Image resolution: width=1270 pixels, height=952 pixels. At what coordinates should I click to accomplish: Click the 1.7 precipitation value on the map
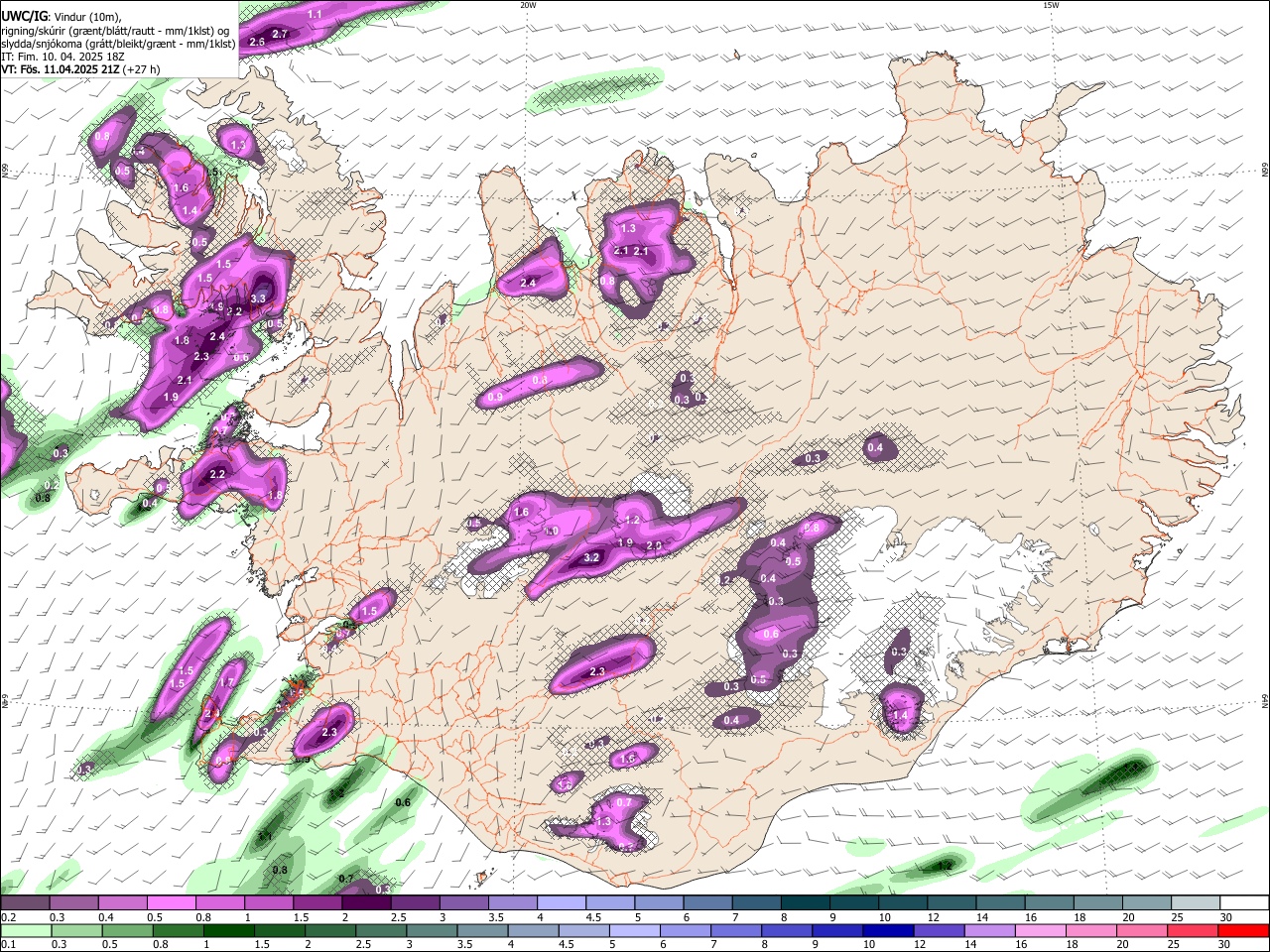(226, 681)
